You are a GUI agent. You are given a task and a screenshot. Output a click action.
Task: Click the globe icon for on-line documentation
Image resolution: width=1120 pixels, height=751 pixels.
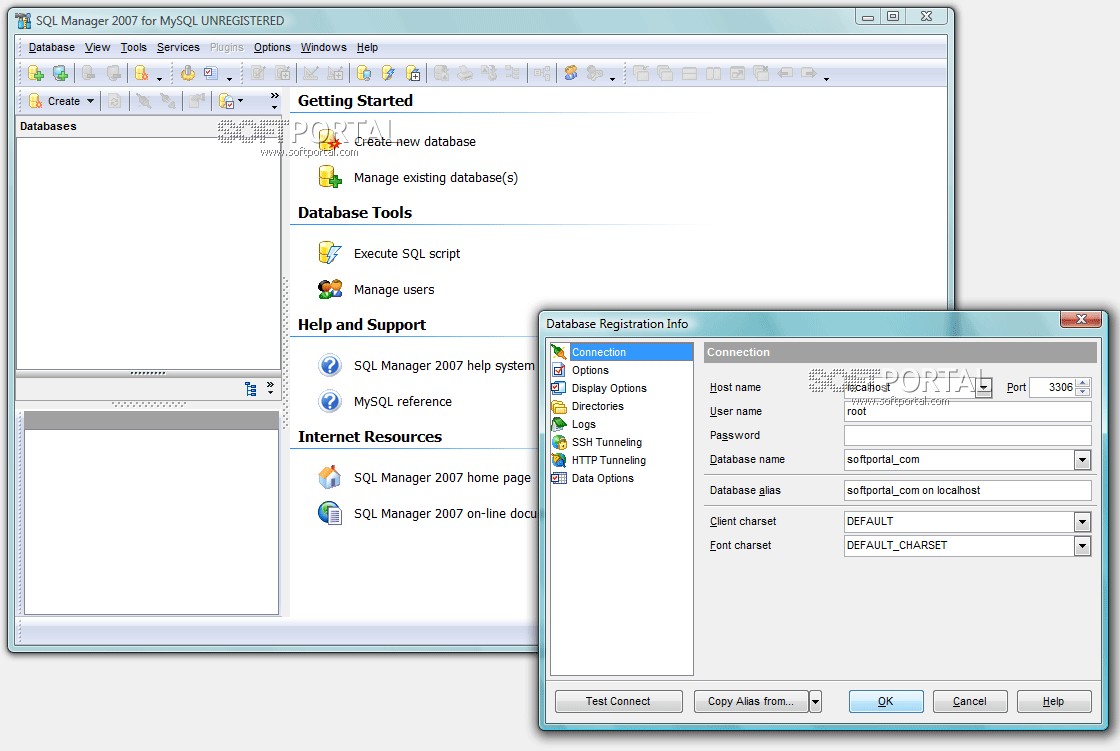[329, 513]
